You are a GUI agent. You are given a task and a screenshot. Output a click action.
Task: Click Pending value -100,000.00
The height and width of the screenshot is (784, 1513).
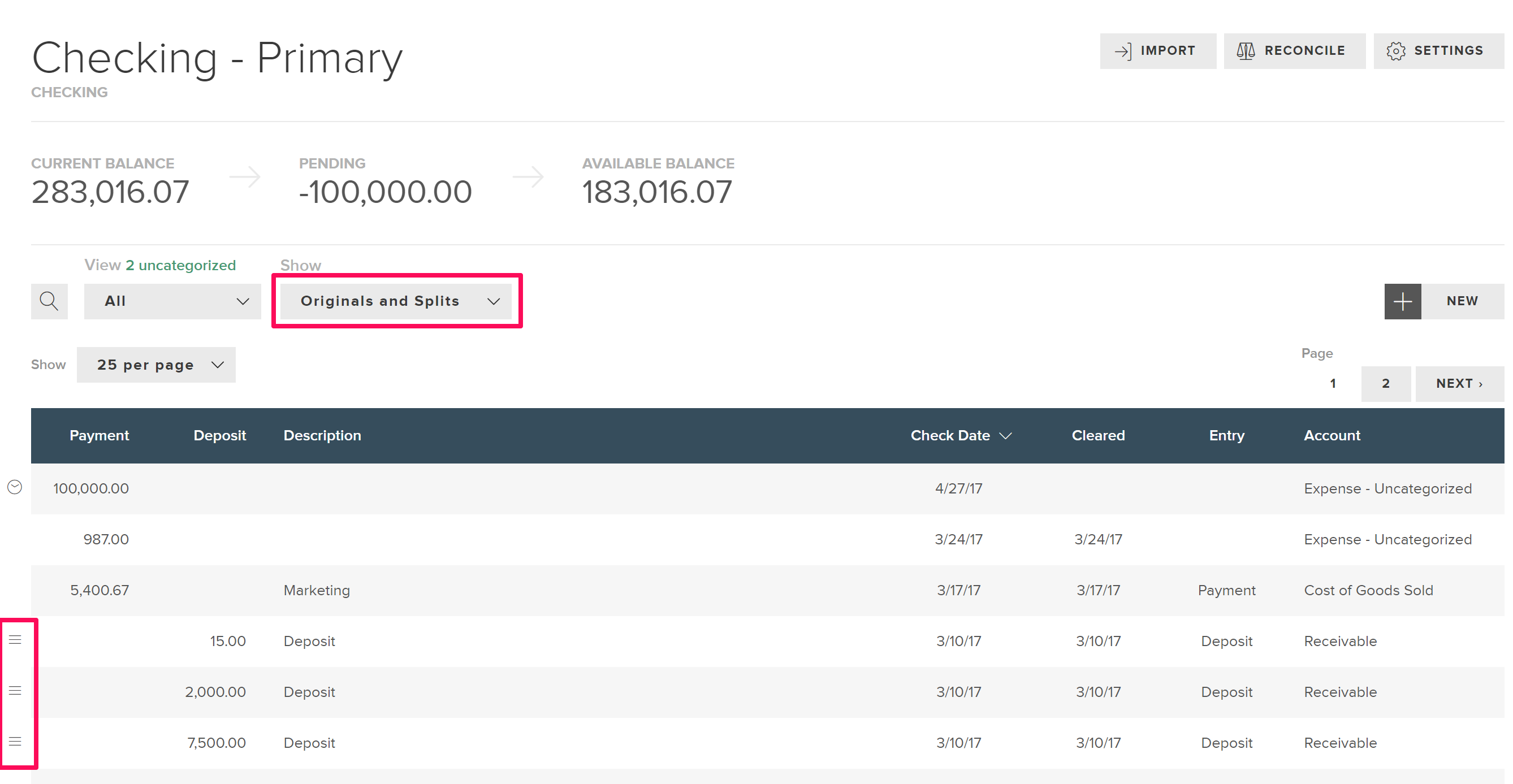coord(385,192)
